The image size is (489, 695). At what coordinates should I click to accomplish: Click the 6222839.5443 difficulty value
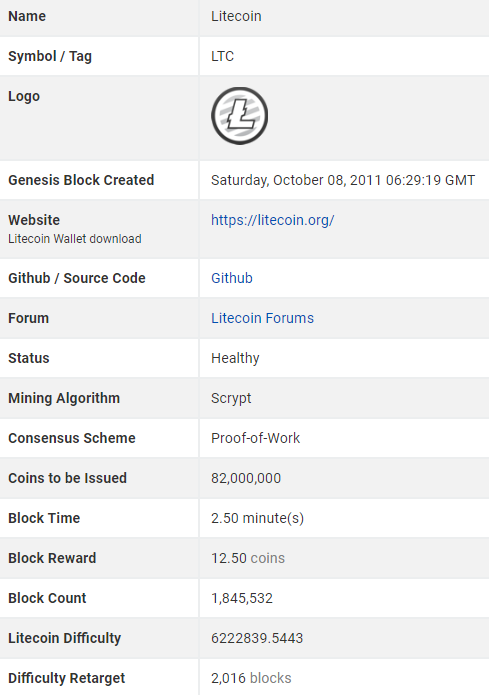point(257,638)
